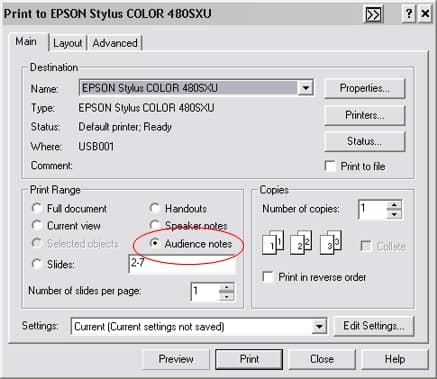
Task: Switch to the Layout tab
Action: click(x=68, y=43)
